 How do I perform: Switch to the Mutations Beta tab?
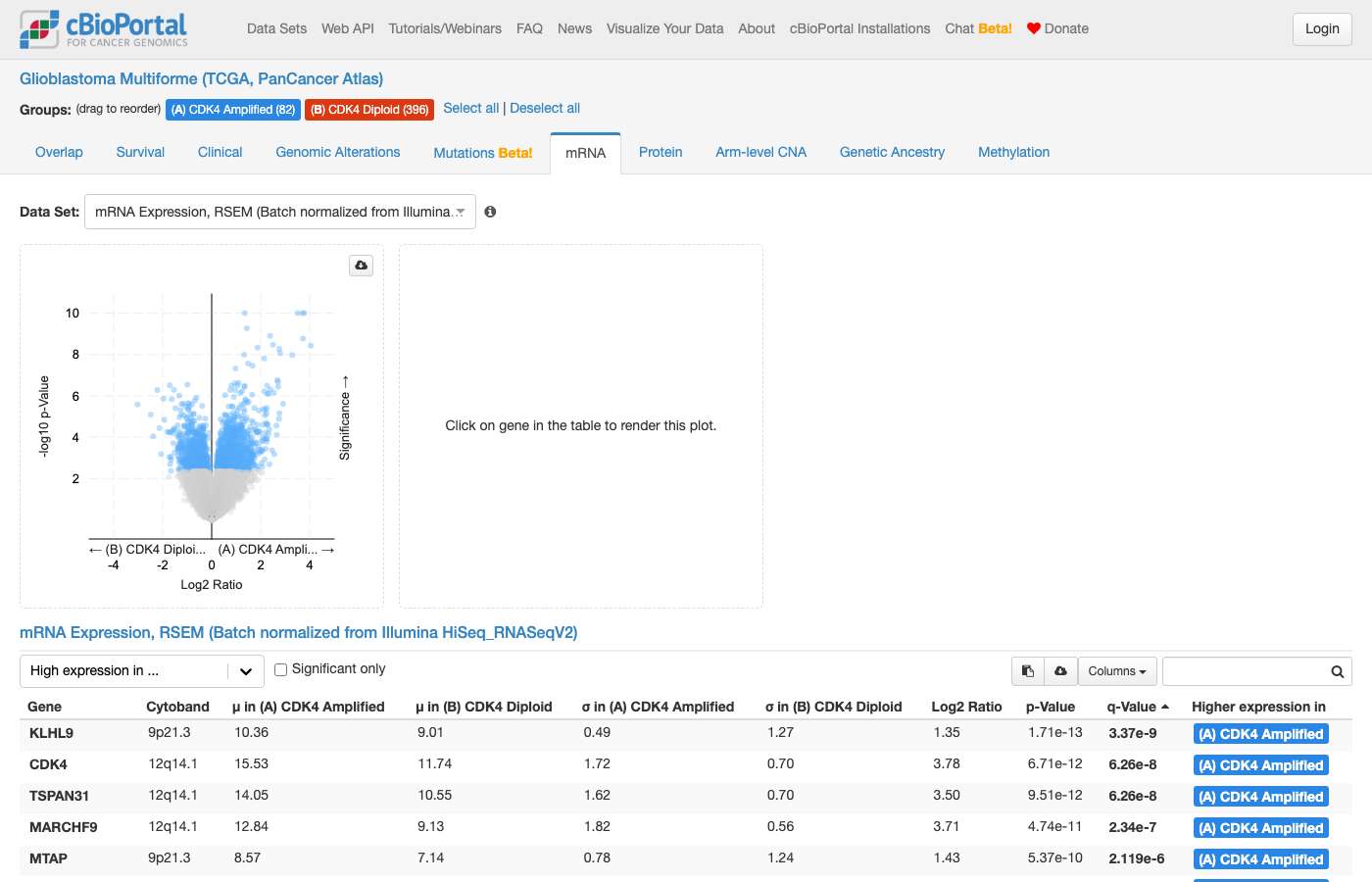tap(483, 153)
